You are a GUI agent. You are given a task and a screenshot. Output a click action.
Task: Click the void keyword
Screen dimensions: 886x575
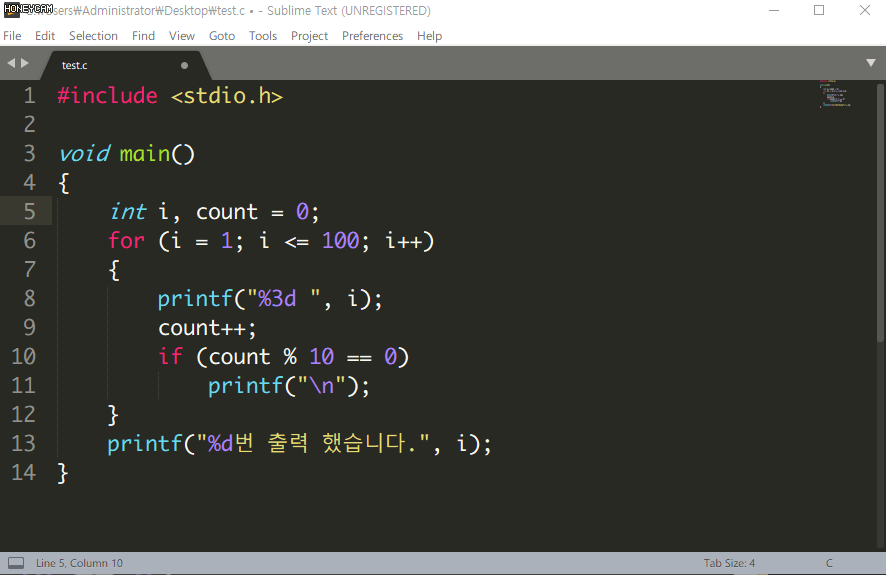pyautogui.click(x=84, y=154)
